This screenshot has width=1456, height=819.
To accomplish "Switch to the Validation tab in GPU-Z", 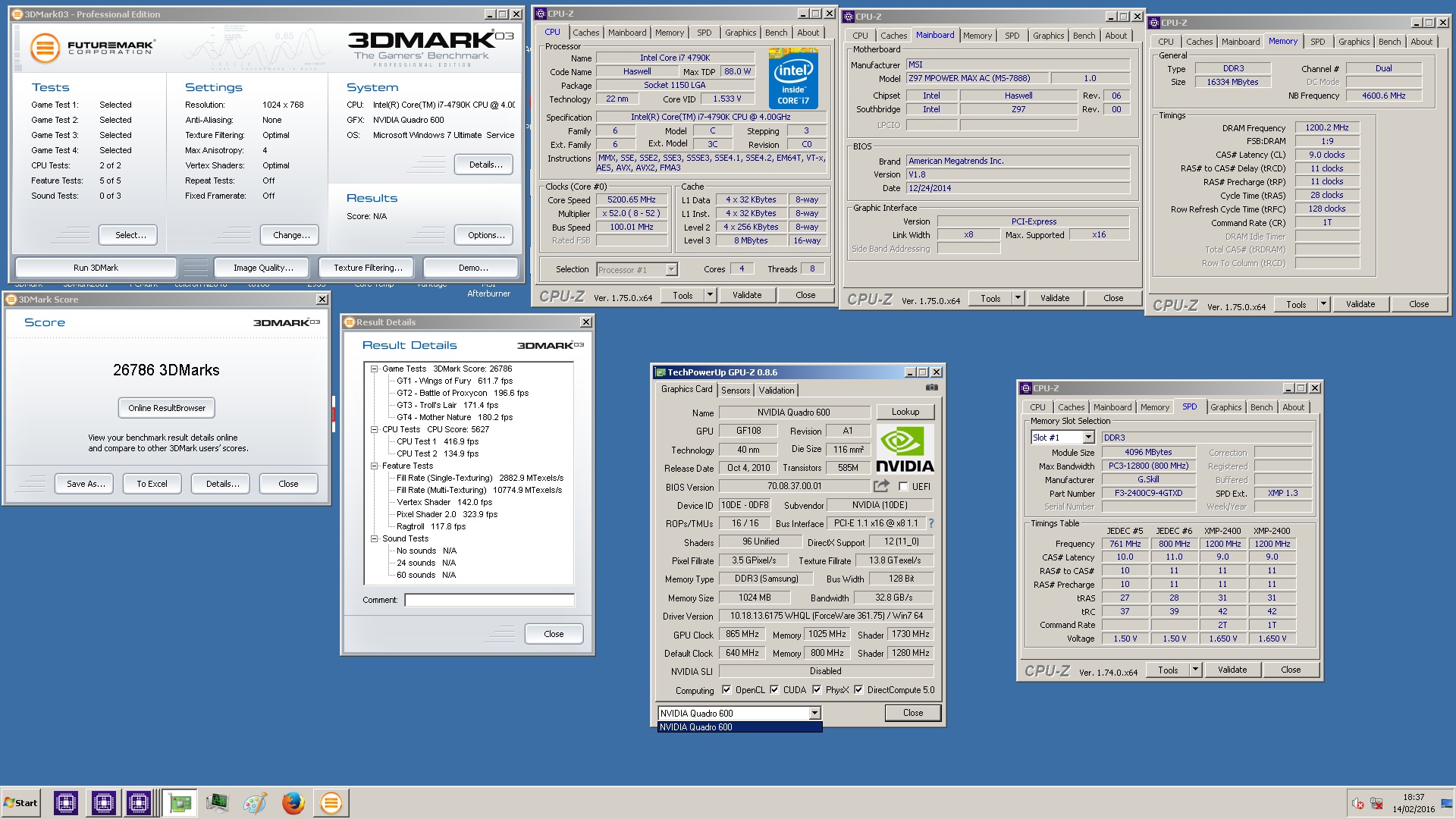I will click(x=777, y=391).
